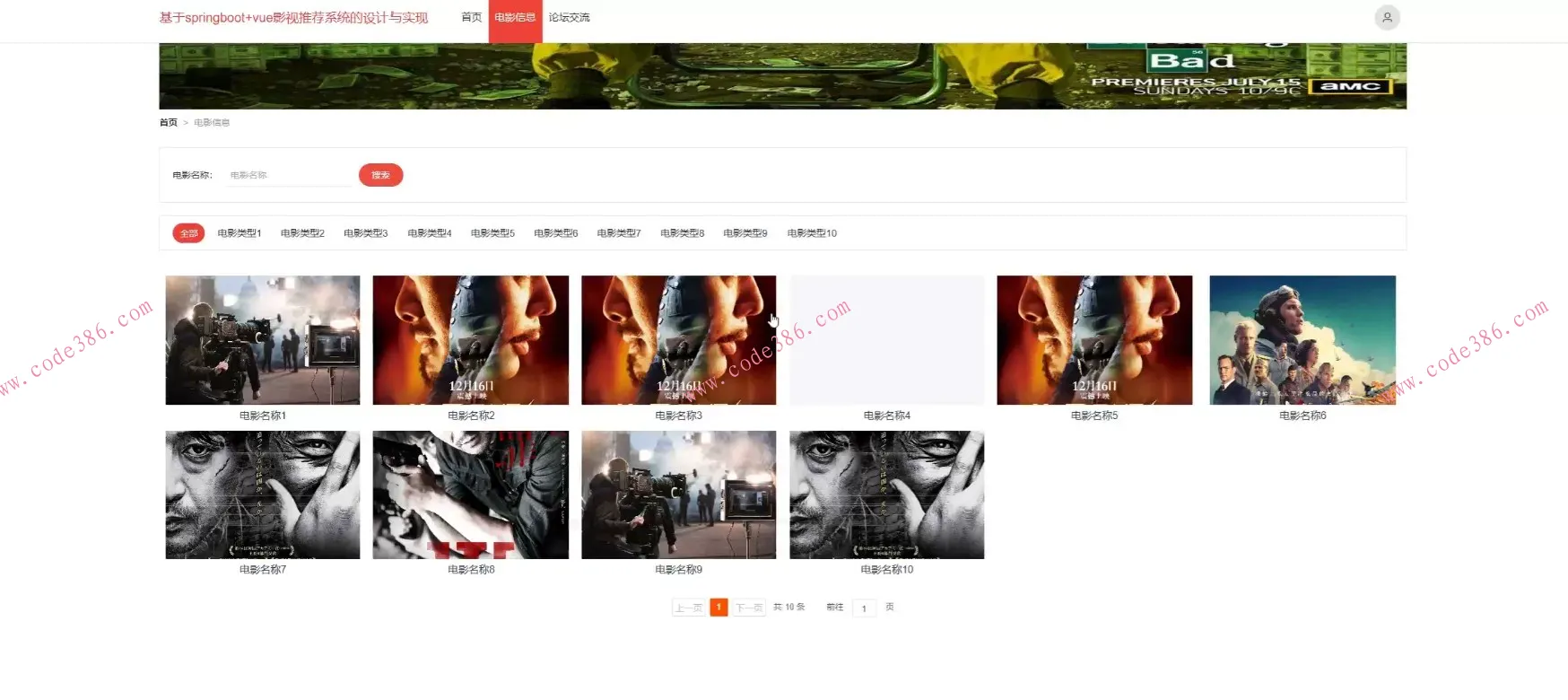Filter by 电影类型4
Screen dimensions: 1568x700
coord(430,233)
